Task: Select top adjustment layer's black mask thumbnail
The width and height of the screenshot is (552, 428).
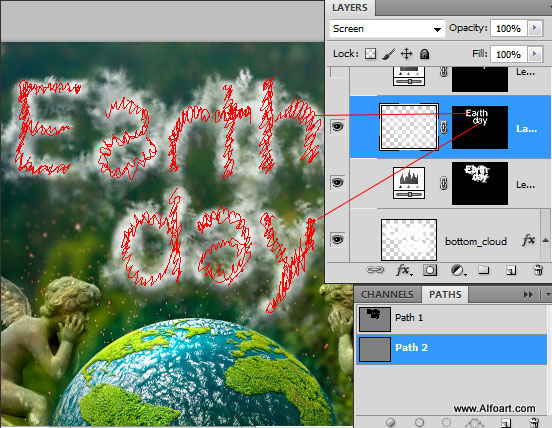Action: click(x=480, y=79)
